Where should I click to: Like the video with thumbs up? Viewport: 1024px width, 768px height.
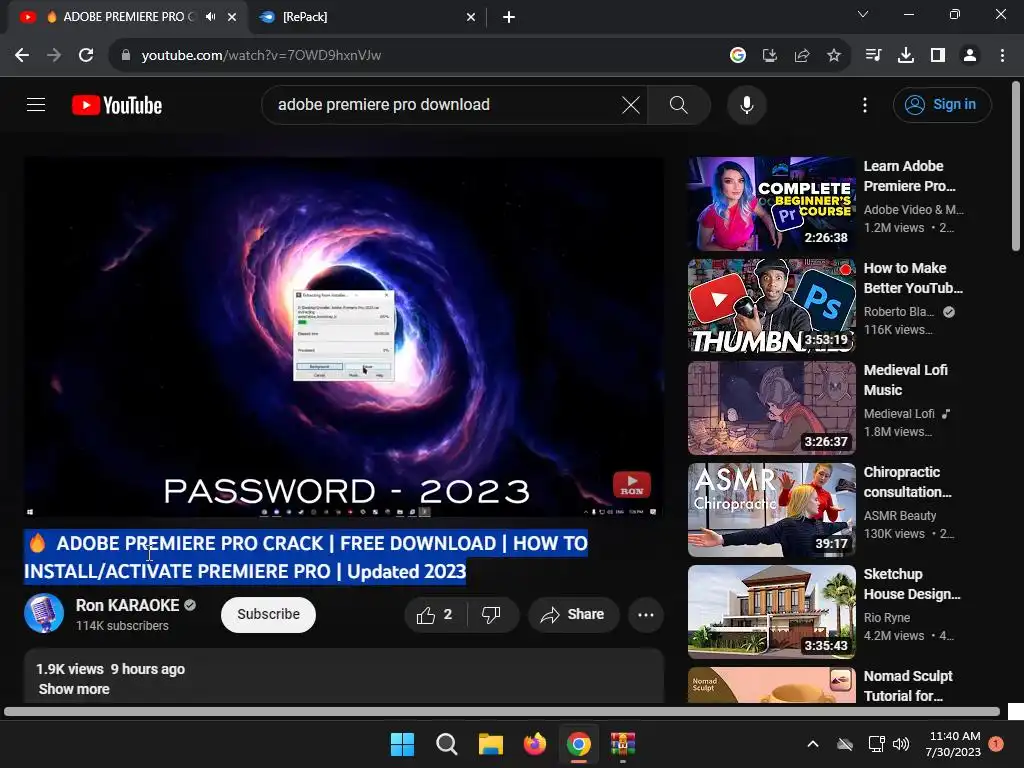coord(436,615)
